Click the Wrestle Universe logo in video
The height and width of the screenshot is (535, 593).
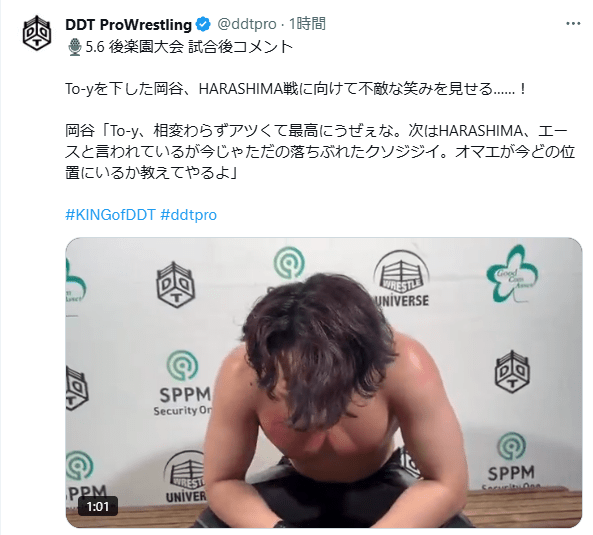(402, 279)
